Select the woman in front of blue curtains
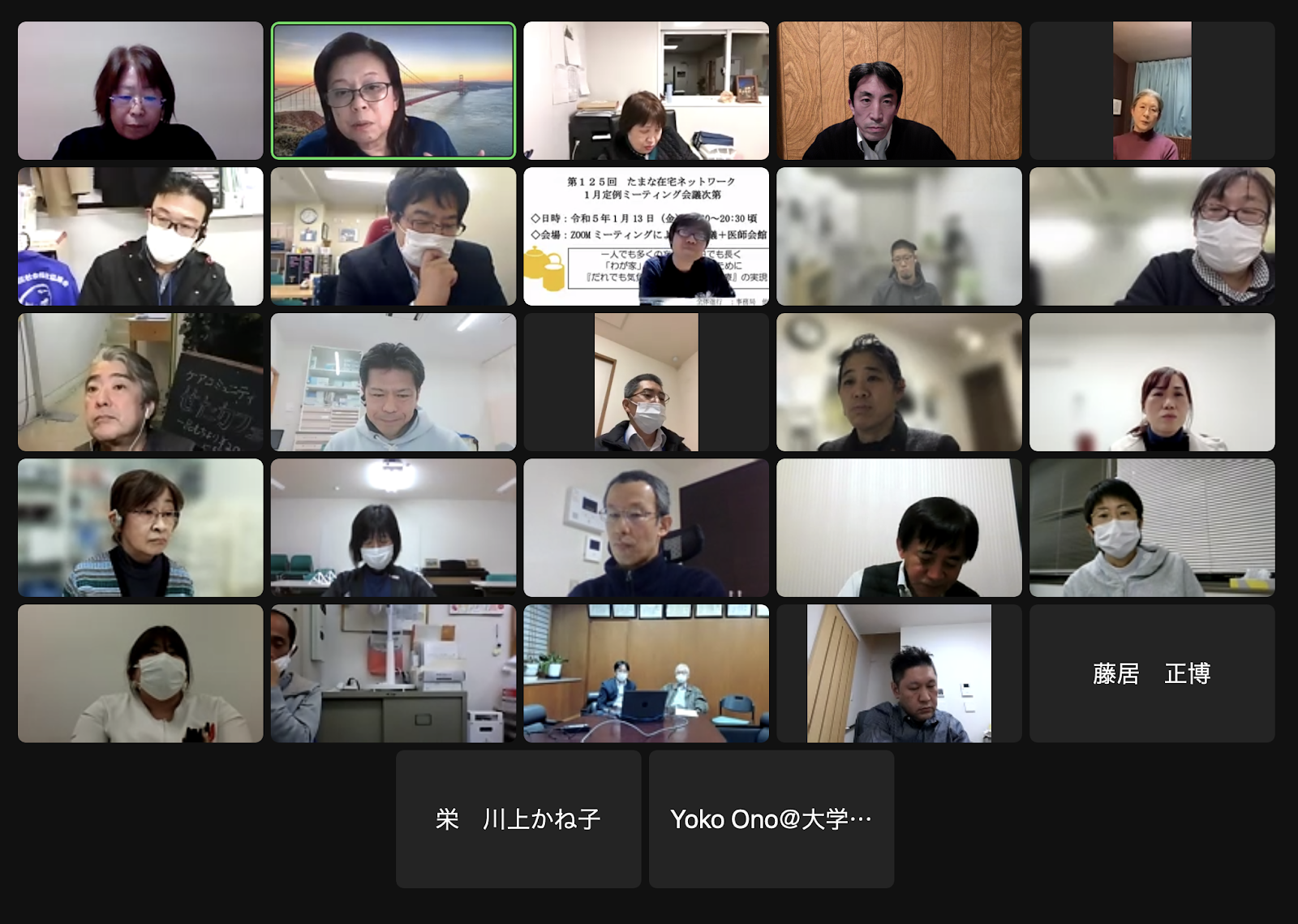 [1152, 90]
